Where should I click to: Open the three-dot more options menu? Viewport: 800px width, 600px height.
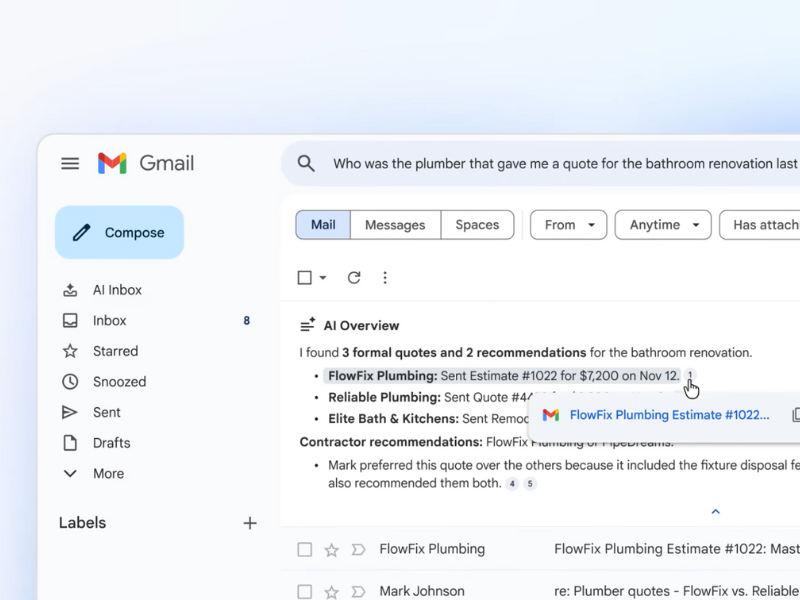click(385, 278)
